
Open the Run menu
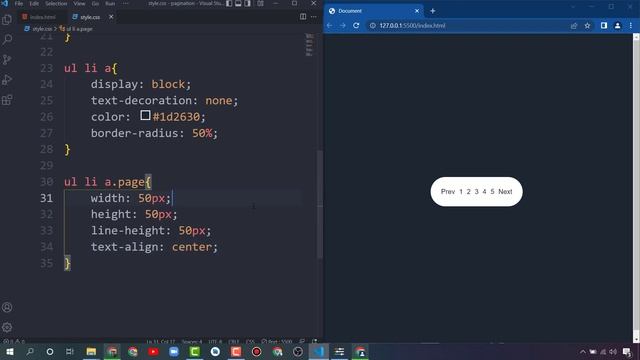110,3
